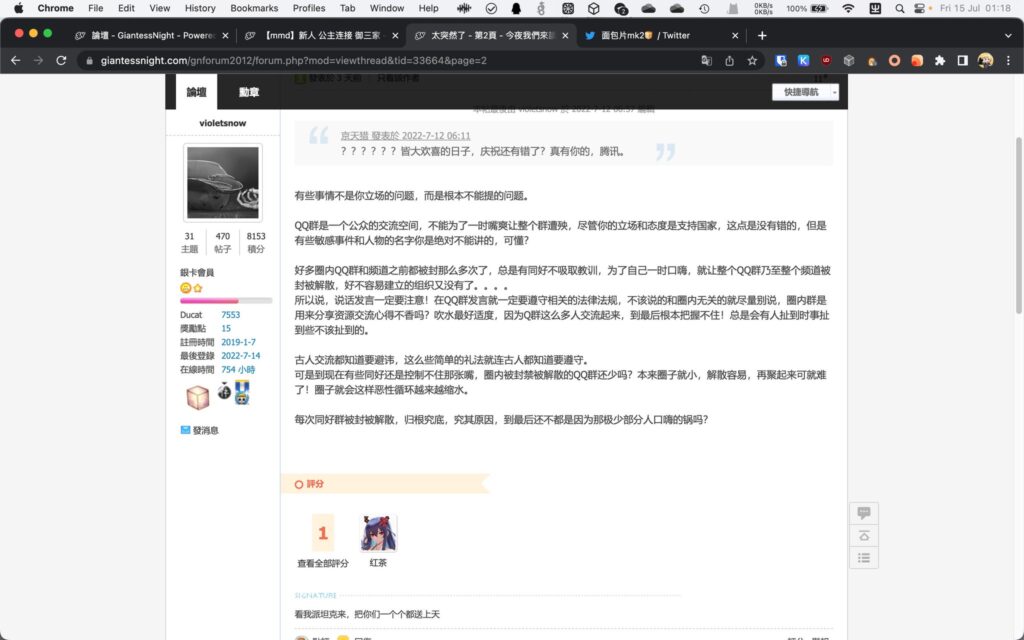Toggle Chrome side panel button
Viewport: 1024px width, 640px height.
962,60
